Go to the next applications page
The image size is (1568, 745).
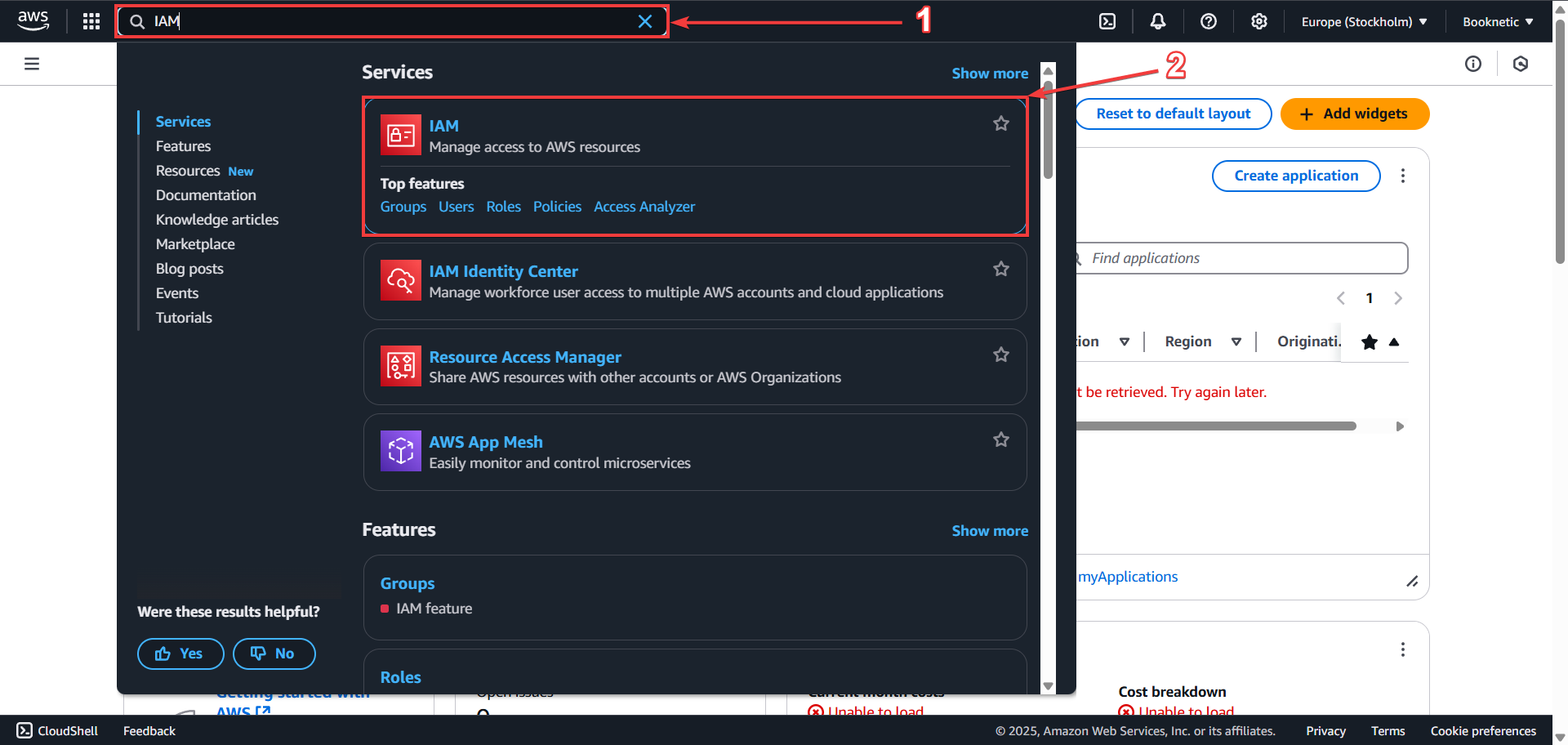click(1398, 298)
